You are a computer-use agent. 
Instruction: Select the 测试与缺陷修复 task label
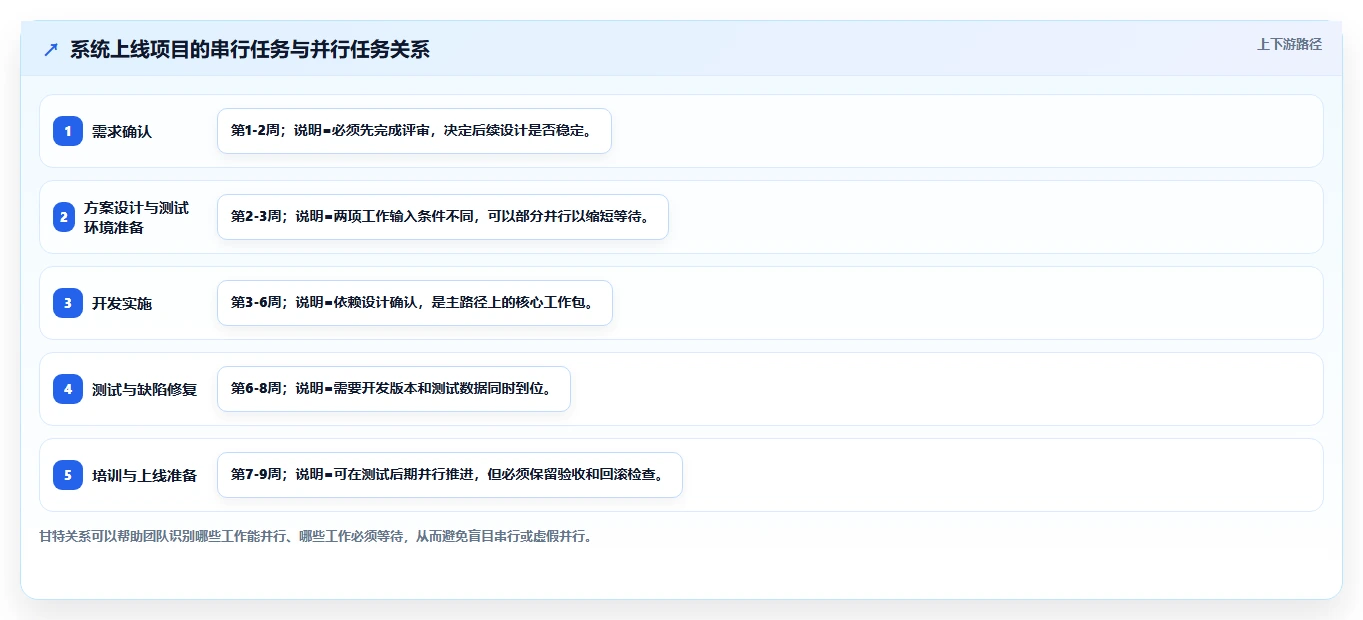pyautogui.click(x=145, y=389)
